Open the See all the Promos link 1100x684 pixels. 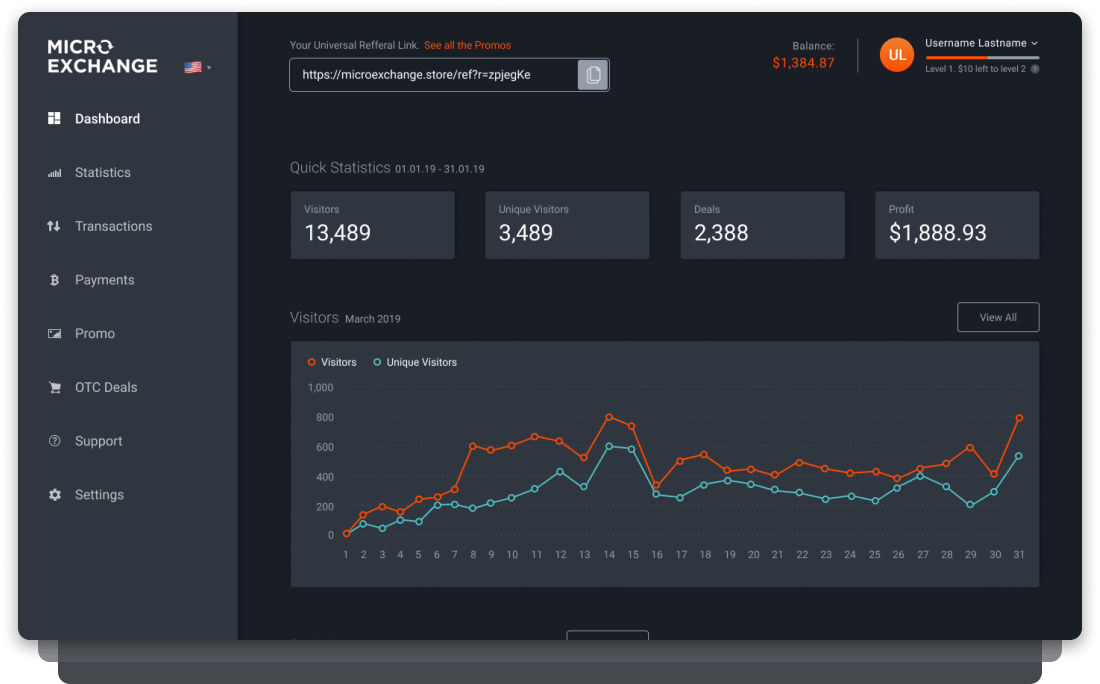467,45
